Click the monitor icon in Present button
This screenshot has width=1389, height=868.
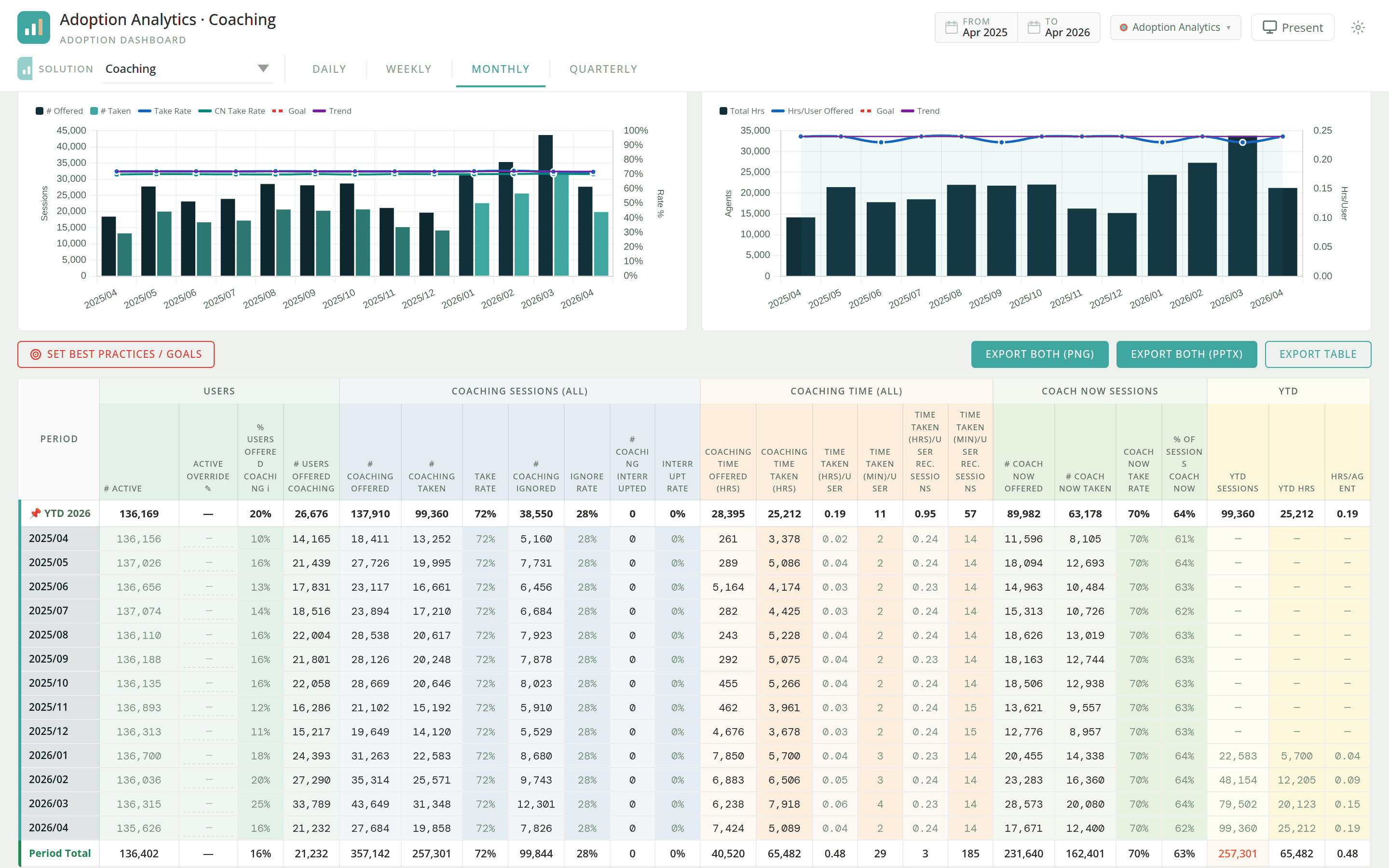point(1269,27)
